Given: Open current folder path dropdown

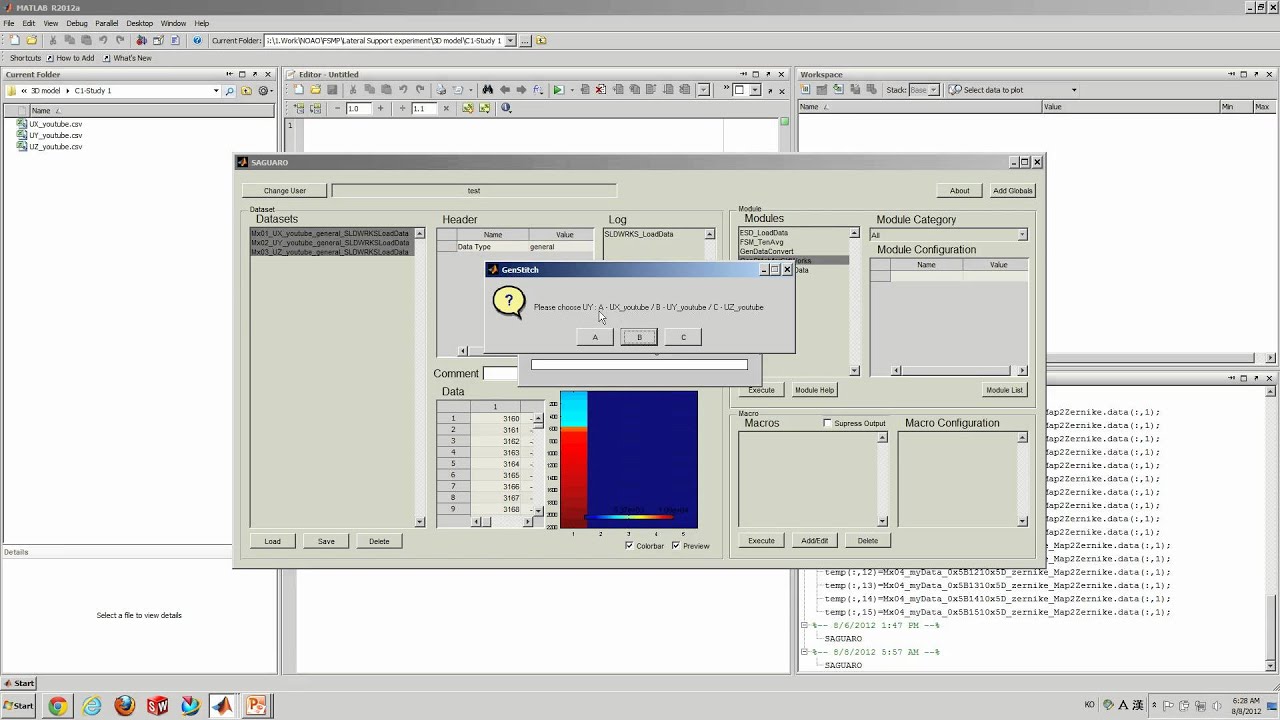Looking at the screenshot, I should (510, 41).
